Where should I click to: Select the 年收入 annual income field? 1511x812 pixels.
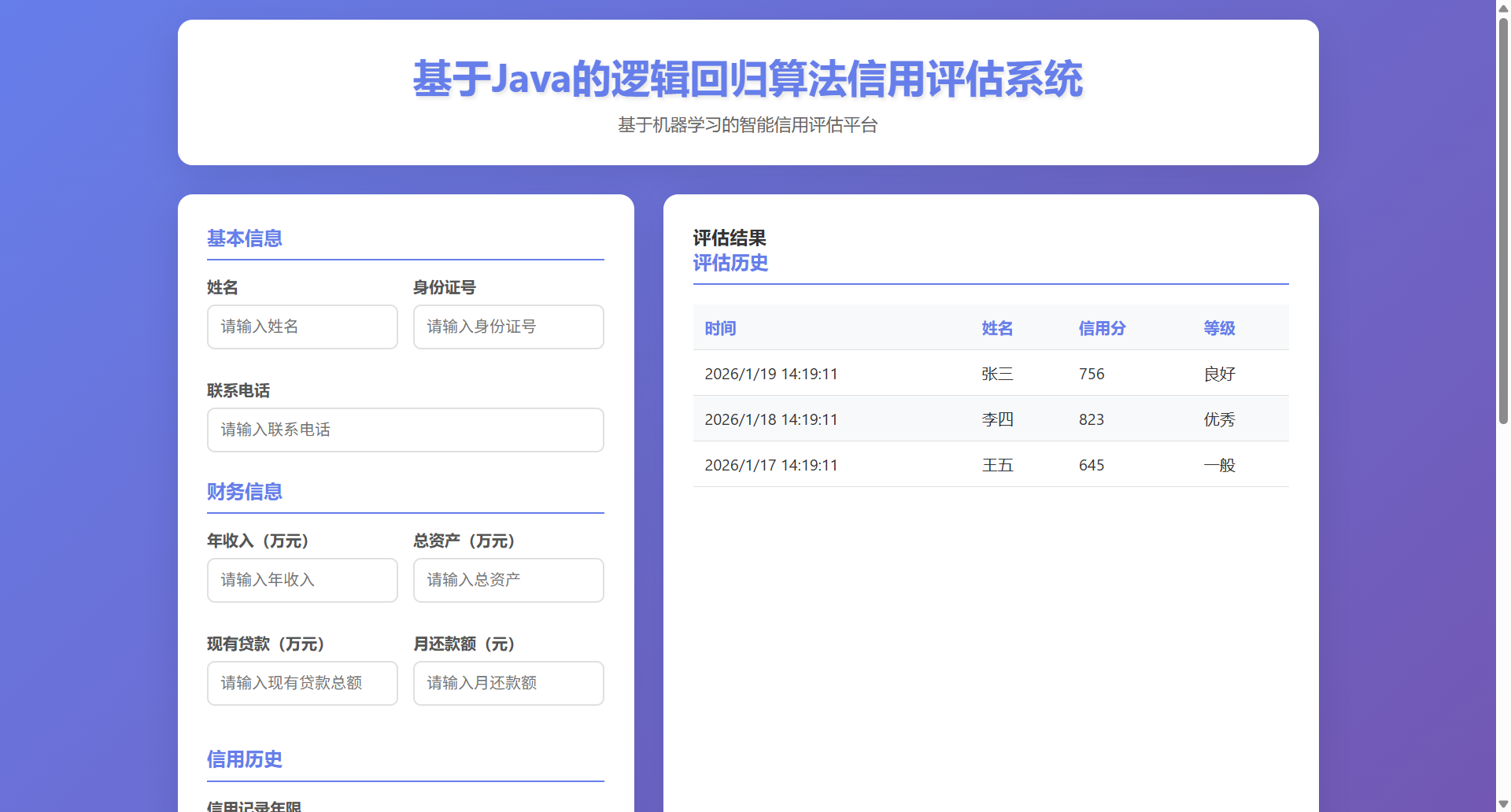coord(302,580)
